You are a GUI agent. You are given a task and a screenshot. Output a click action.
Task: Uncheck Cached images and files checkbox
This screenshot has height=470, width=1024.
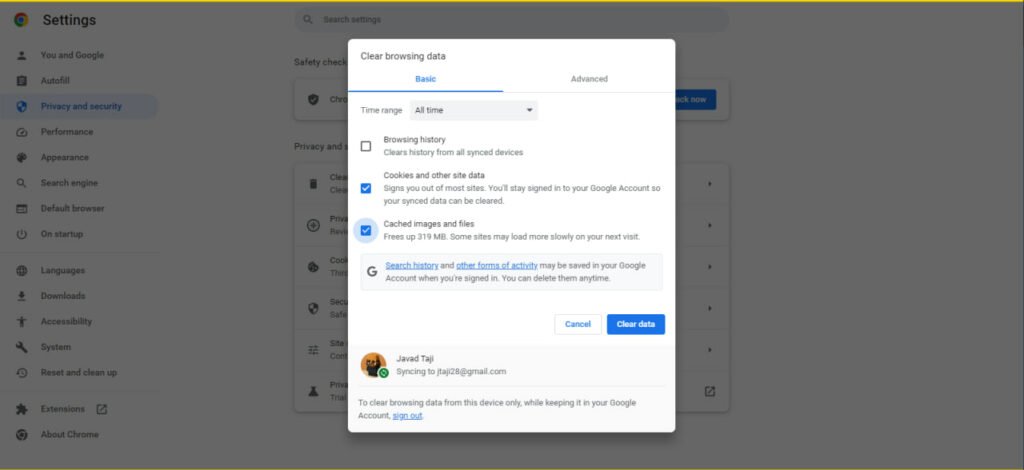366,230
